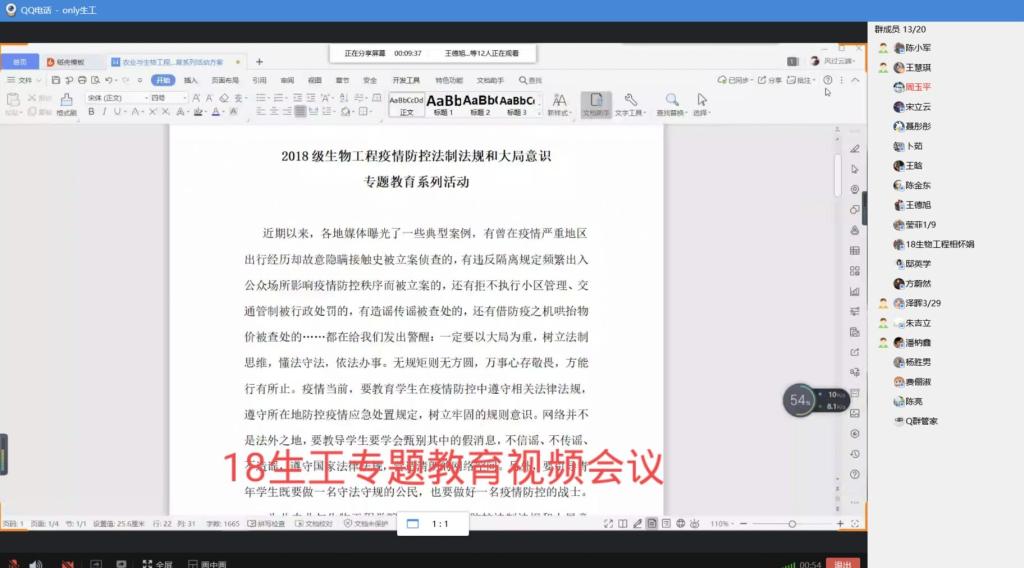Open the 页面布局 (Page Layout) ribbon tab
The height and width of the screenshot is (568, 1024).
point(224,80)
